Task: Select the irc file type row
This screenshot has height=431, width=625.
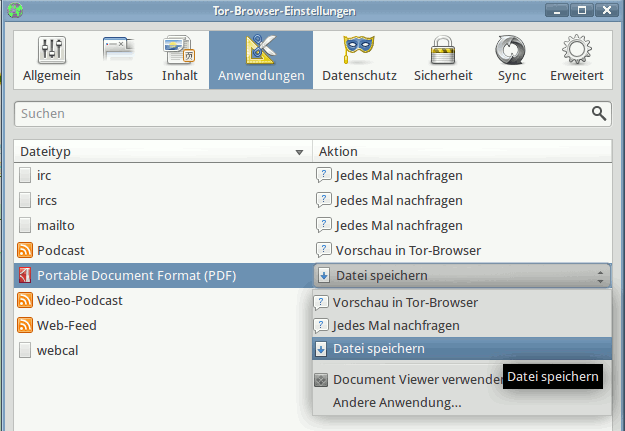Action: point(313,175)
